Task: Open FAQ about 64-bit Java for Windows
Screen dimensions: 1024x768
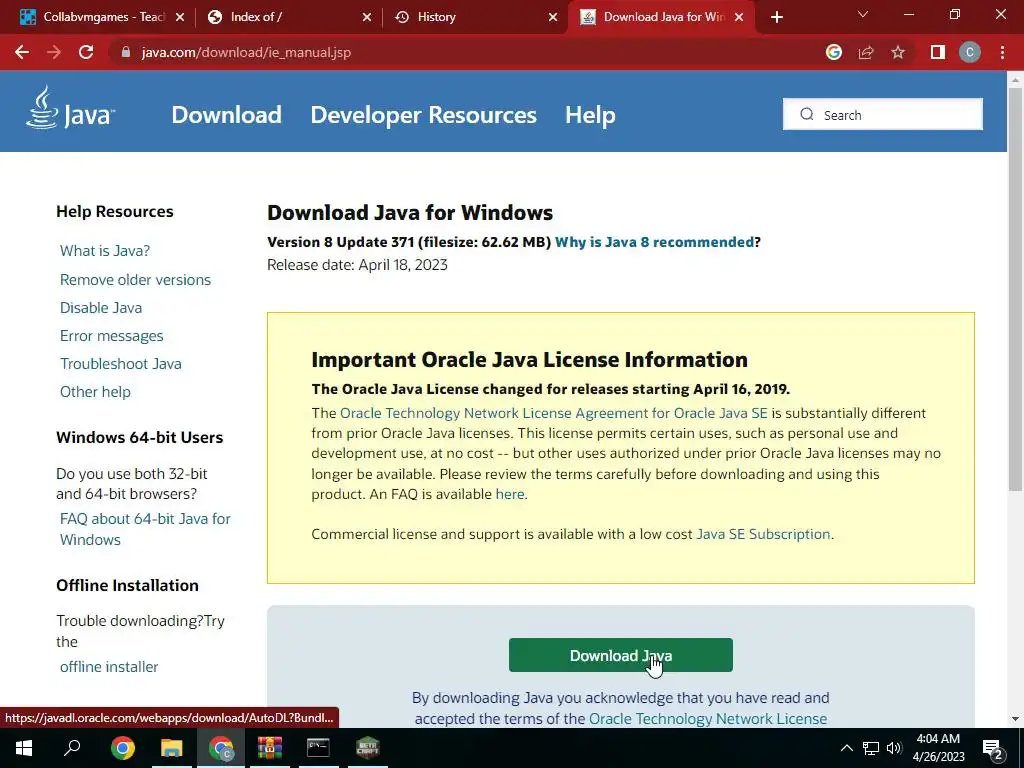Action: [145, 529]
